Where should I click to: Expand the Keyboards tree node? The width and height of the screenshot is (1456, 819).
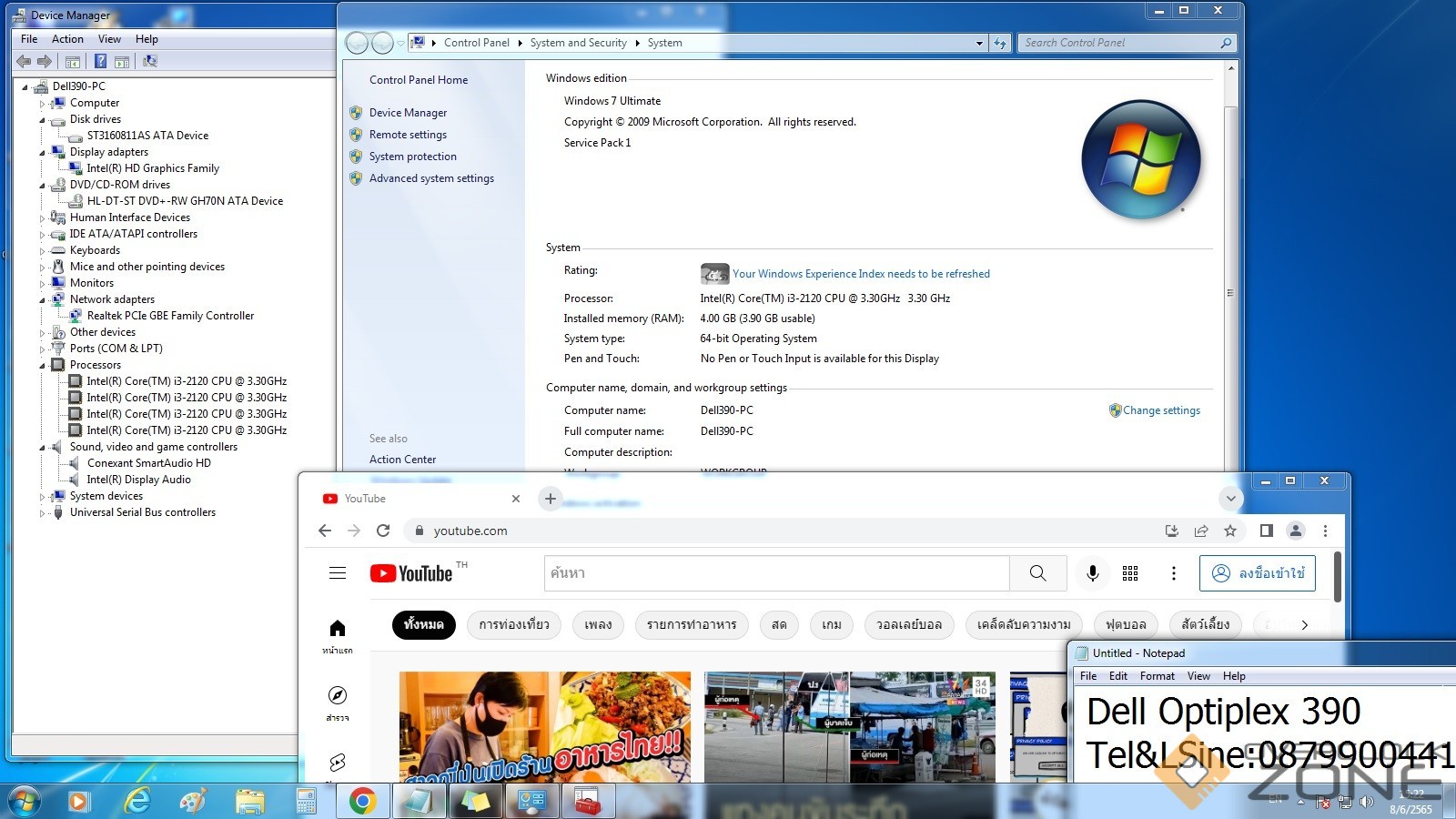42,251
